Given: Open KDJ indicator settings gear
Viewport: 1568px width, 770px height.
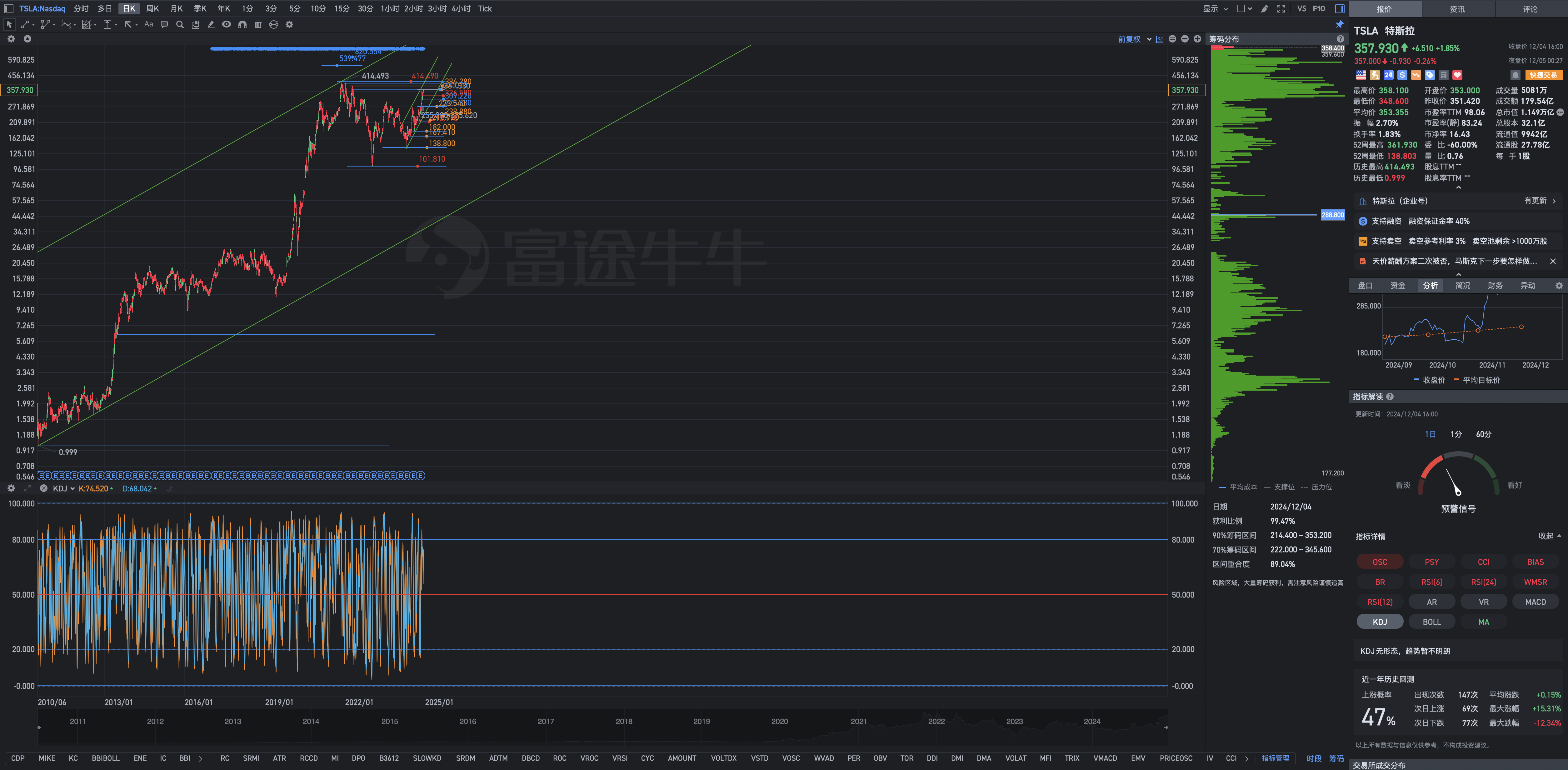Looking at the screenshot, I should pos(11,488).
